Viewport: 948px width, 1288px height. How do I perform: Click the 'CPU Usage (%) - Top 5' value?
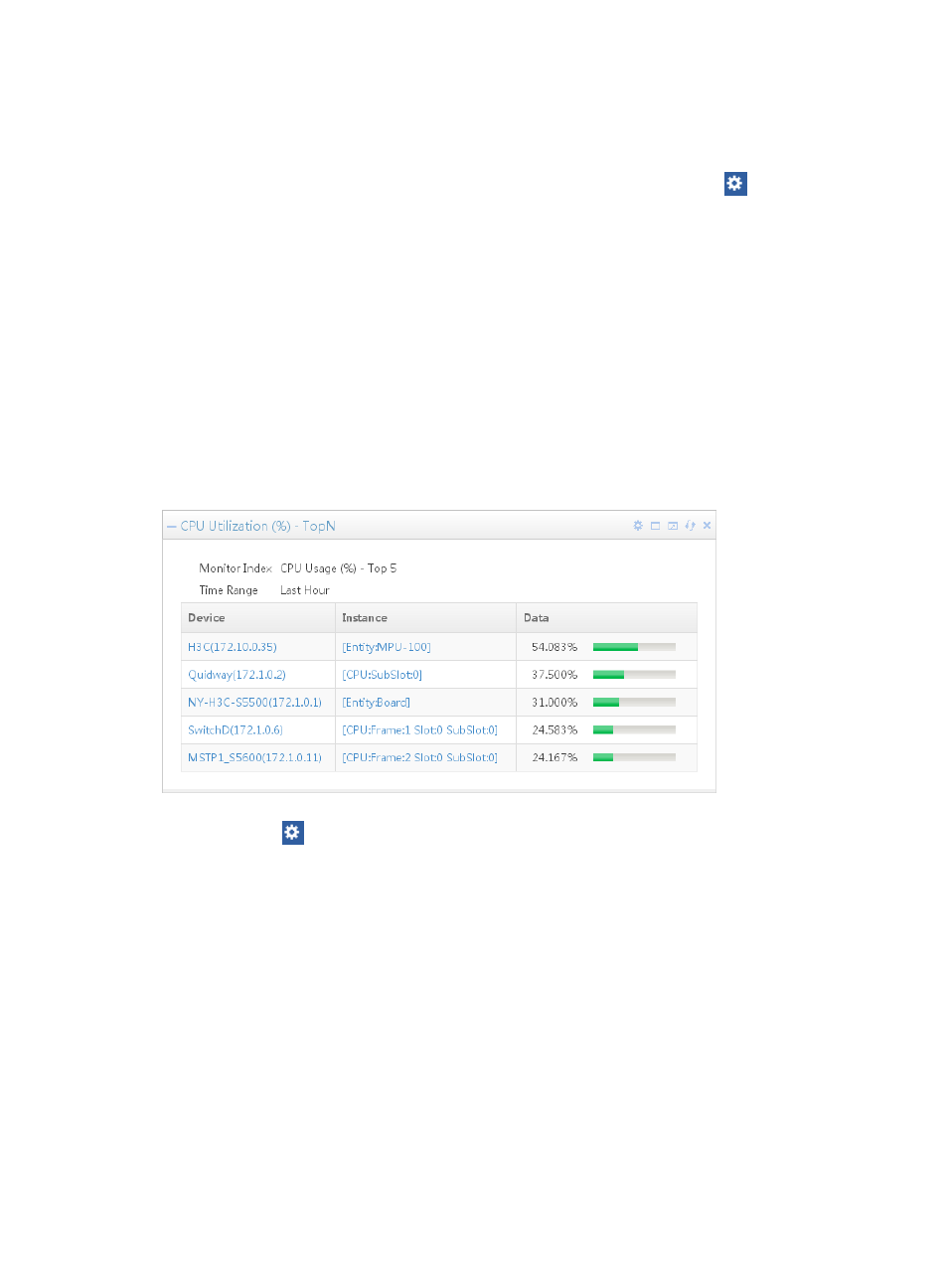point(339,568)
